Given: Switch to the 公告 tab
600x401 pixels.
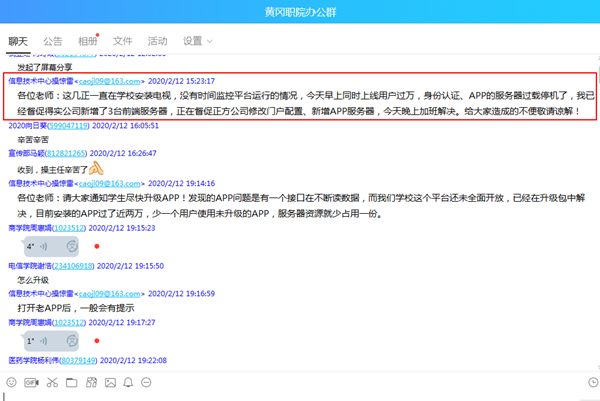Looking at the screenshot, I should coord(52,41).
